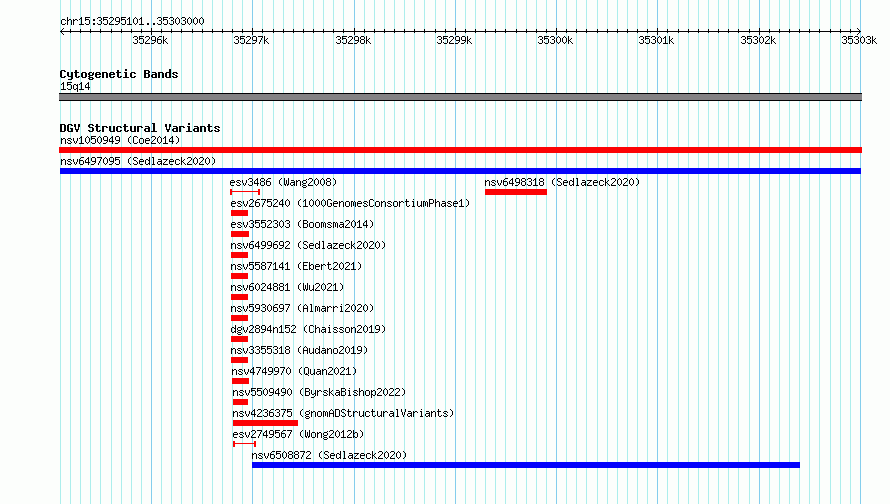Screen dimensions: 890x504
Task: Click the red bar under nsv5509490
Action: (x=241, y=402)
